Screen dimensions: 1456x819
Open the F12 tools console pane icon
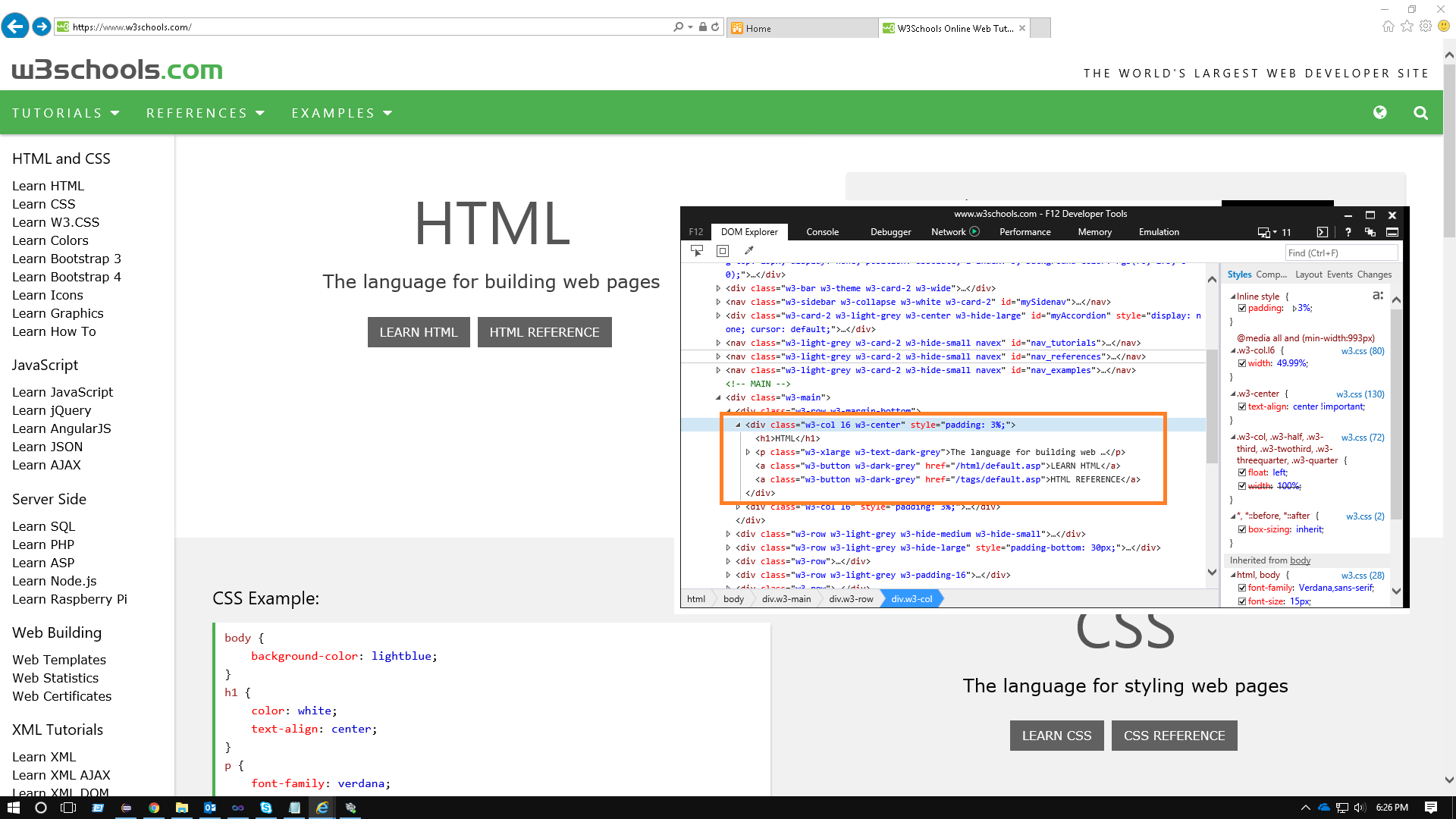[x=1322, y=232]
